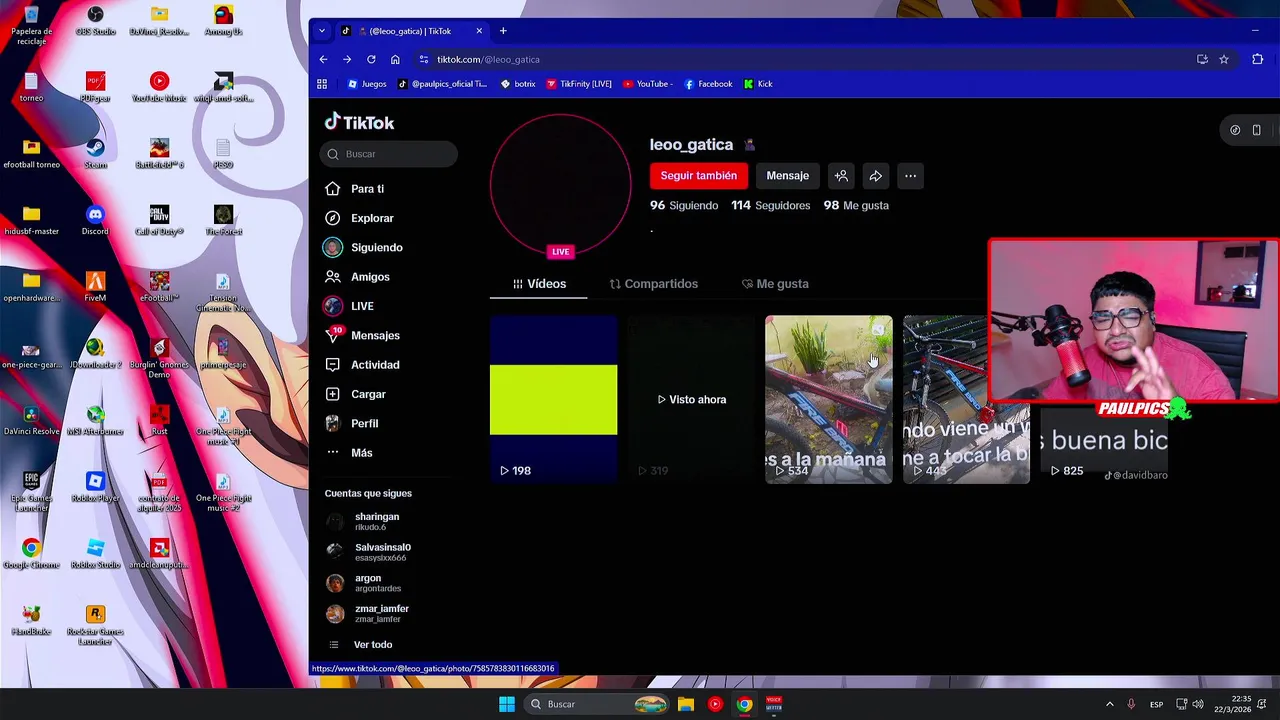The image size is (1280, 720).
Task: Close the leoo_gatica TikTok tab
Action: pos(479,31)
